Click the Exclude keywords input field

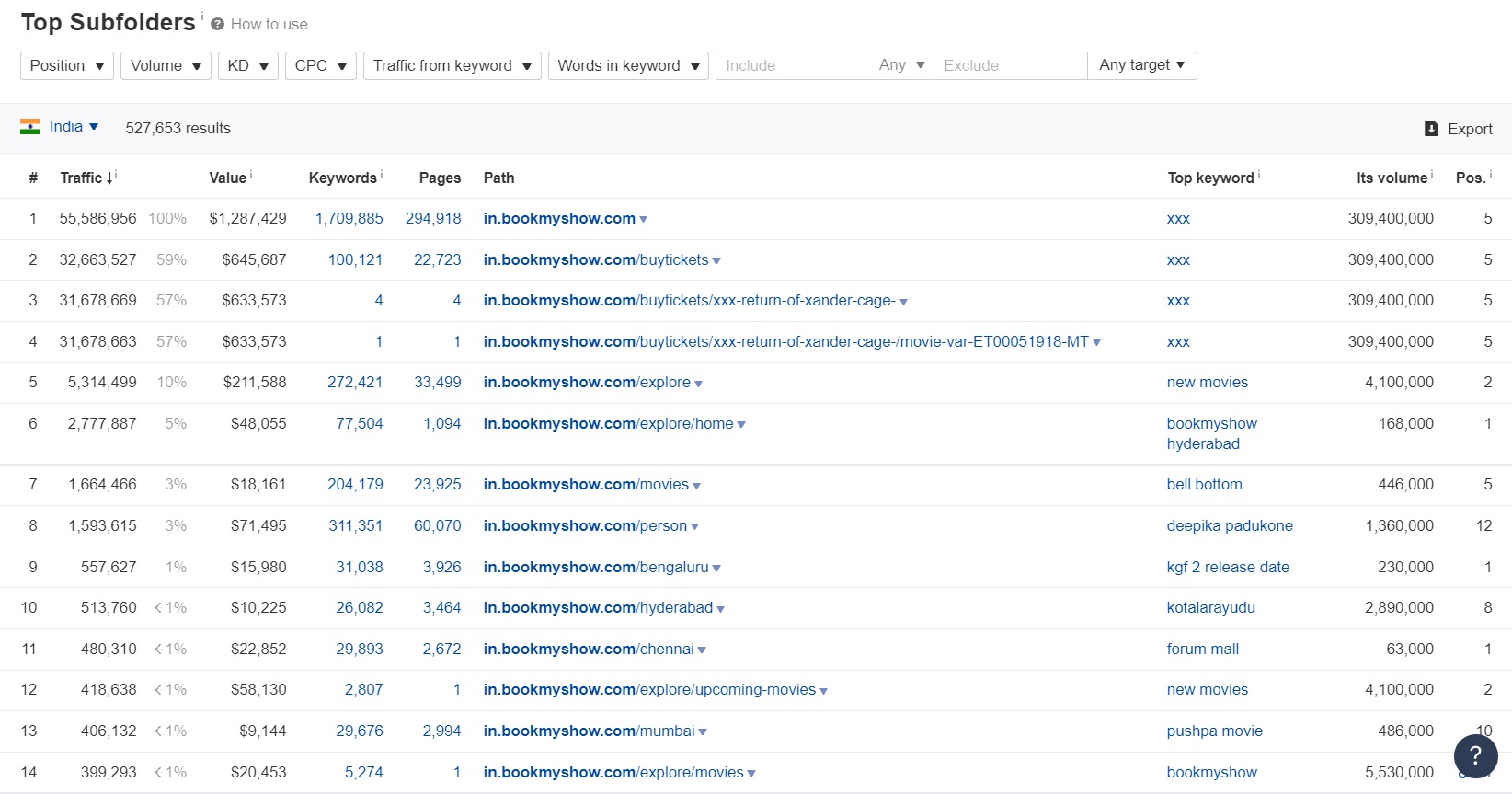click(x=1011, y=65)
